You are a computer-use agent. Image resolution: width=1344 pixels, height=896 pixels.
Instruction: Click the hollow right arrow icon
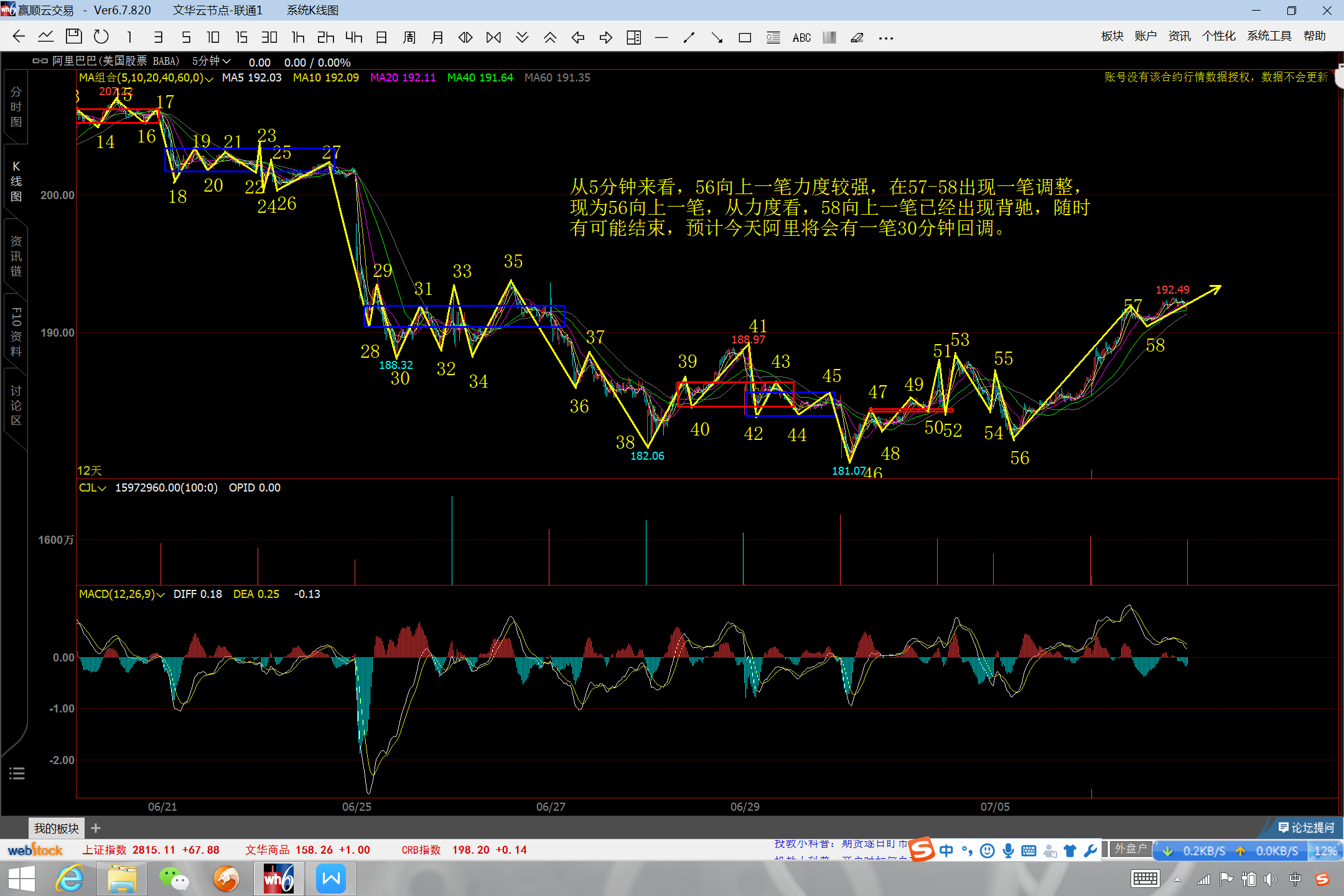click(x=605, y=37)
